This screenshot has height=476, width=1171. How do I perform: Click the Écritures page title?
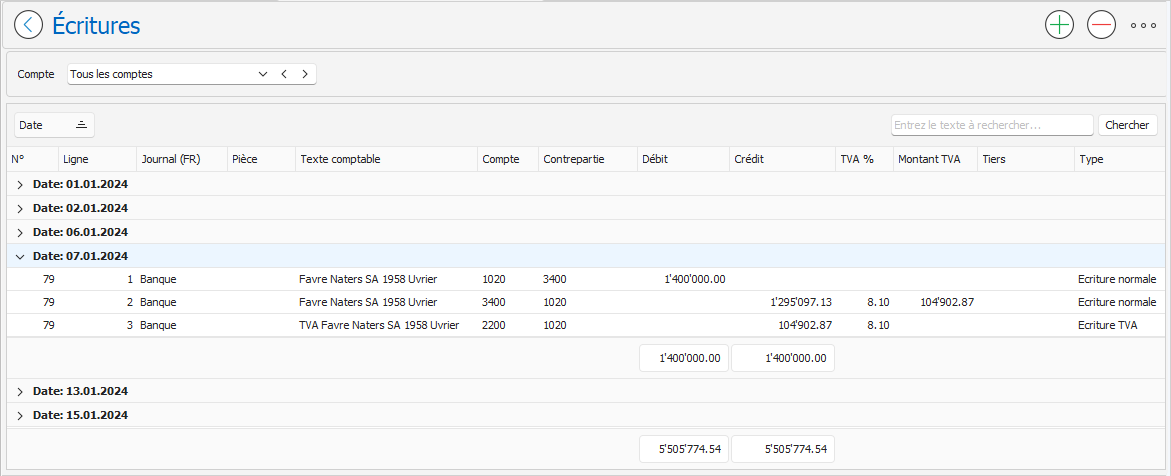[96, 25]
